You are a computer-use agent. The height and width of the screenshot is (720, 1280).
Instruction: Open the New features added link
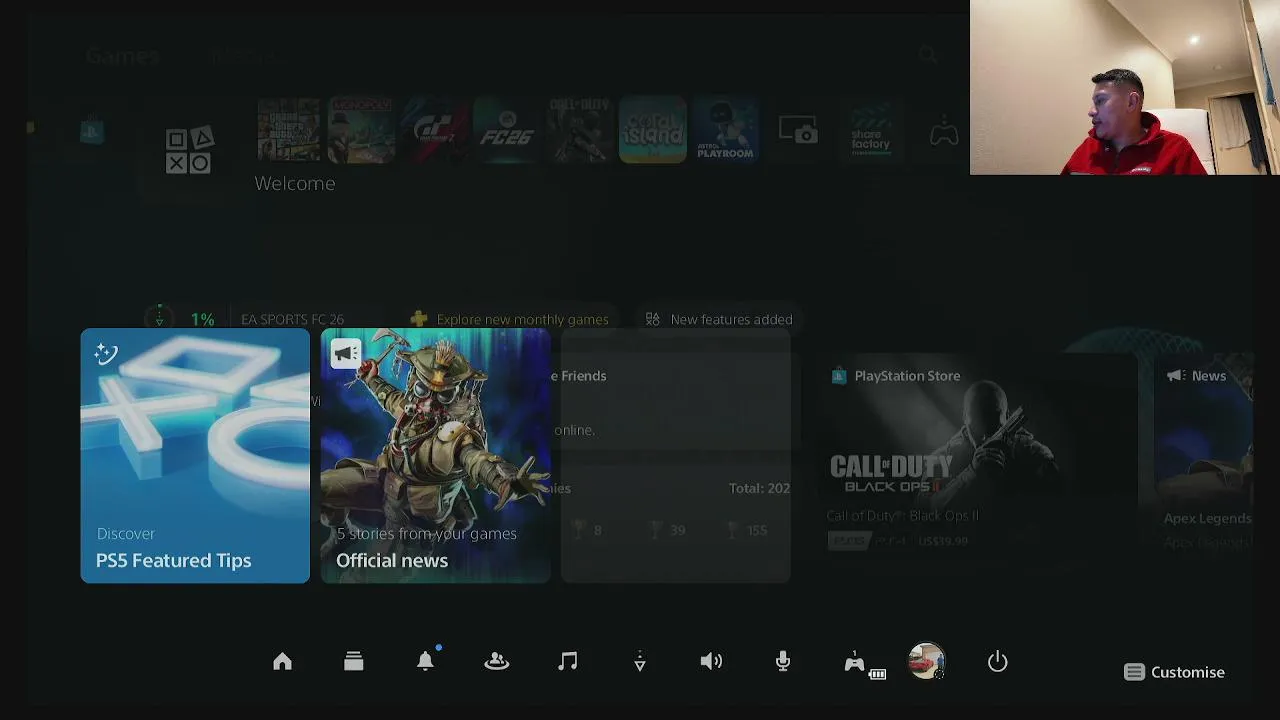pyautogui.click(x=719, y=319)
